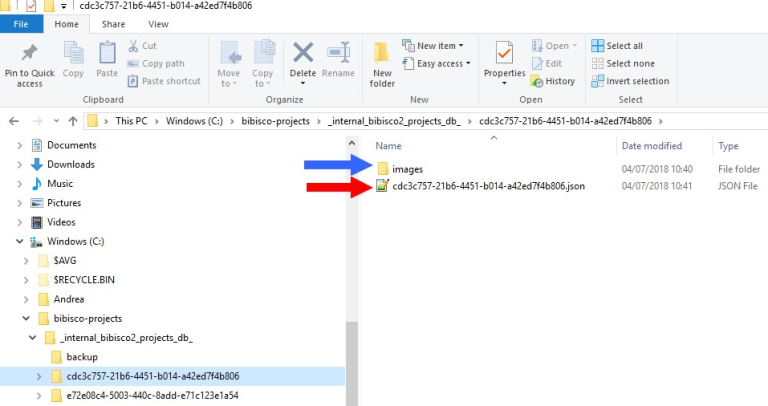
Task: Open recent locations dropdown arrow
Action: pos(56,121)
